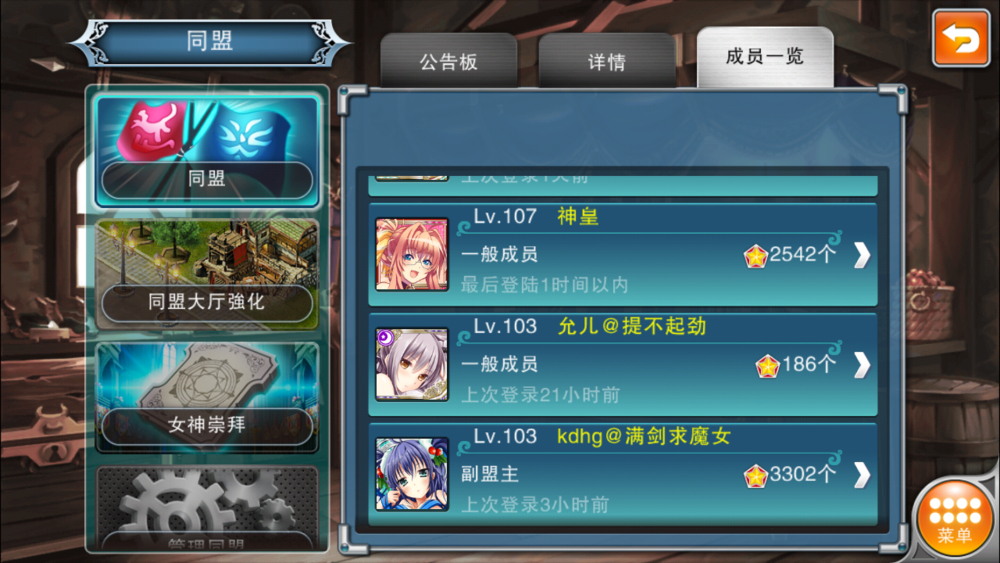Switch to the 公告板 tab
This screenshot has width=1000, height=563.
pos(448,61)
